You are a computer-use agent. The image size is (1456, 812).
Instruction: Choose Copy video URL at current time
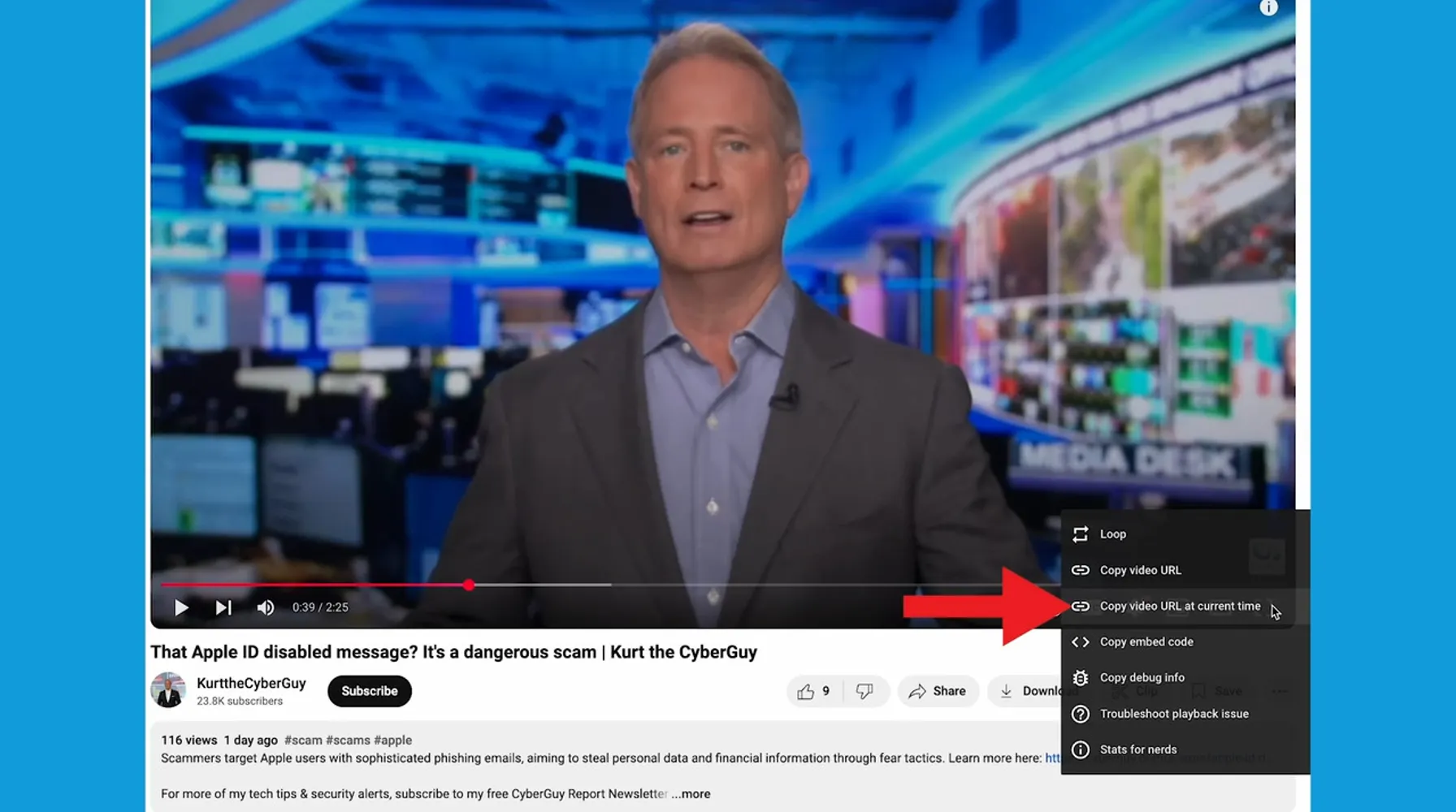click(1180, 607)
